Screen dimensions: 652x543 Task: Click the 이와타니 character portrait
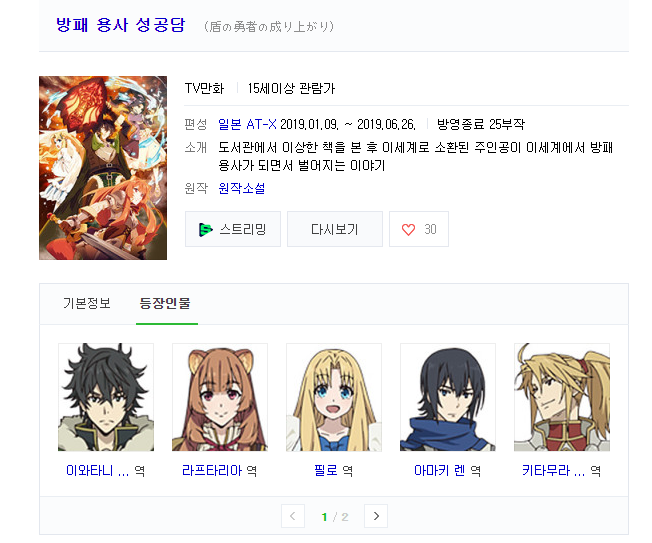pos(106,397)
